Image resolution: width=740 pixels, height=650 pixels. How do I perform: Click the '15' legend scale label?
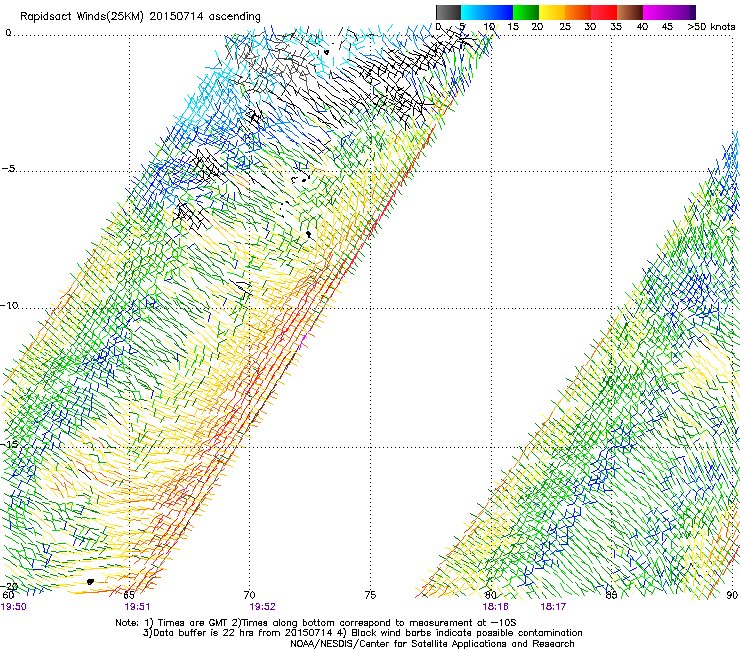click(513, 27)
